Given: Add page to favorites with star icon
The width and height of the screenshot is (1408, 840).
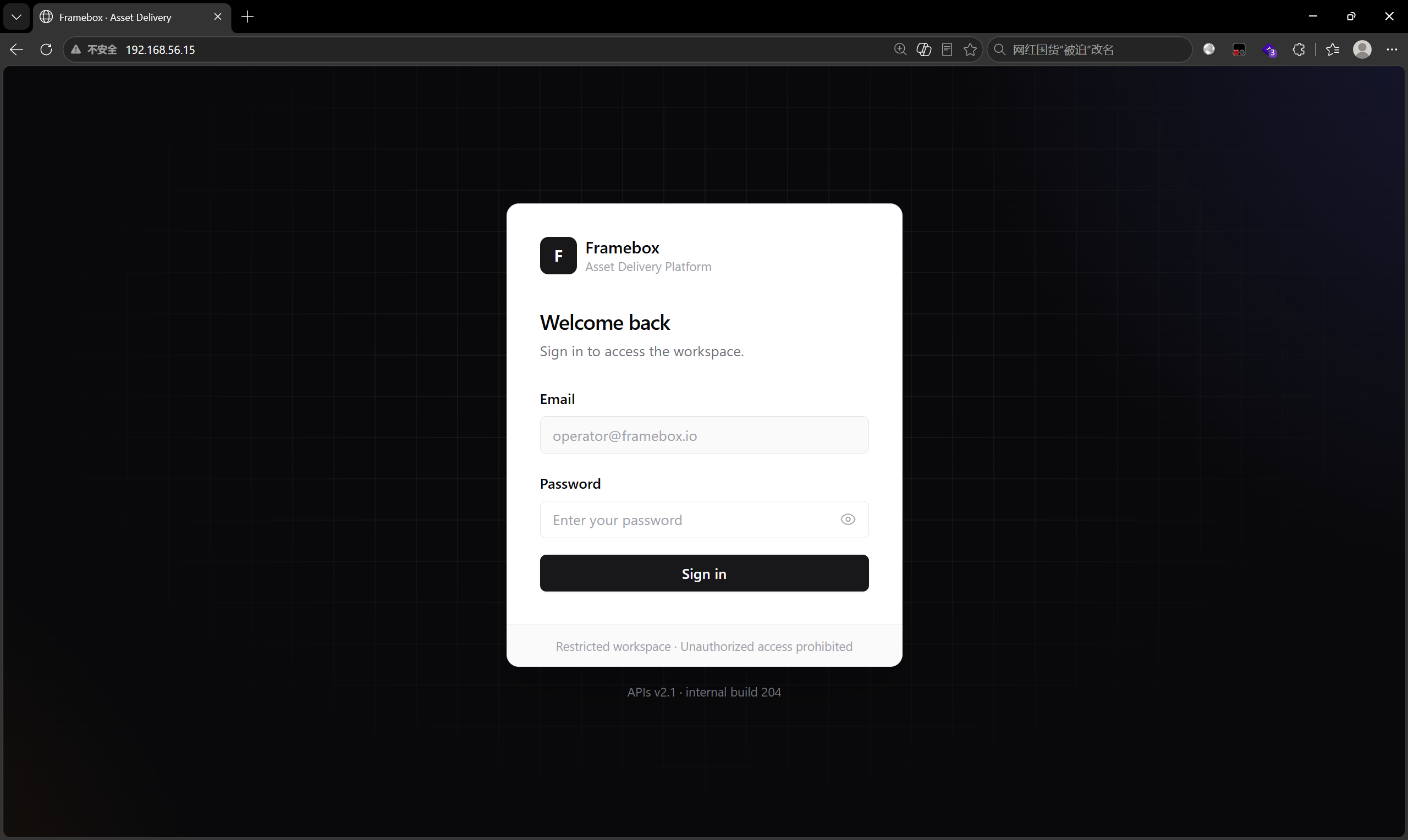Looking at the screenshot, I should tap(970, 50).
